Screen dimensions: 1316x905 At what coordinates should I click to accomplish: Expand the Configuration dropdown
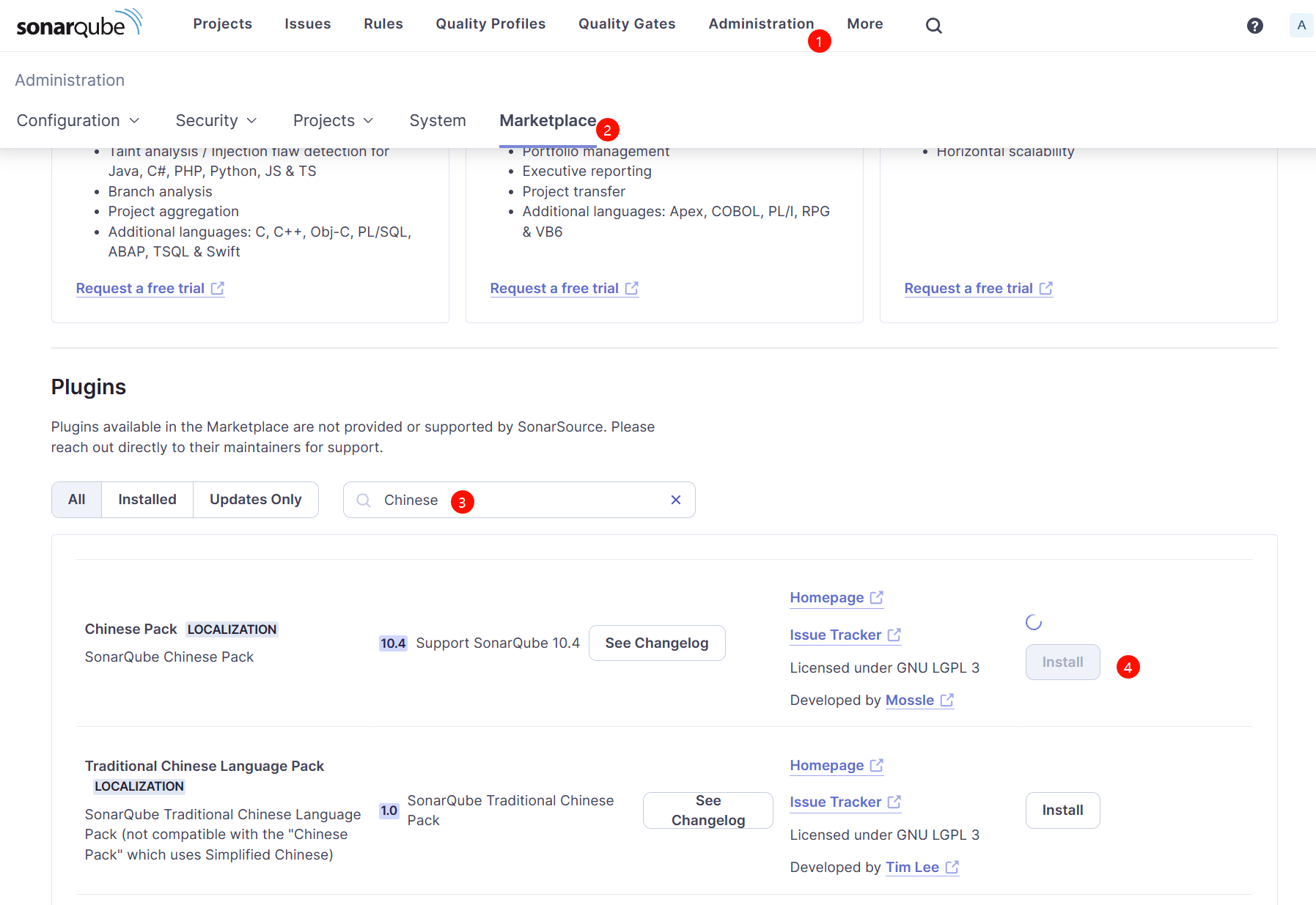coord(78,121)
